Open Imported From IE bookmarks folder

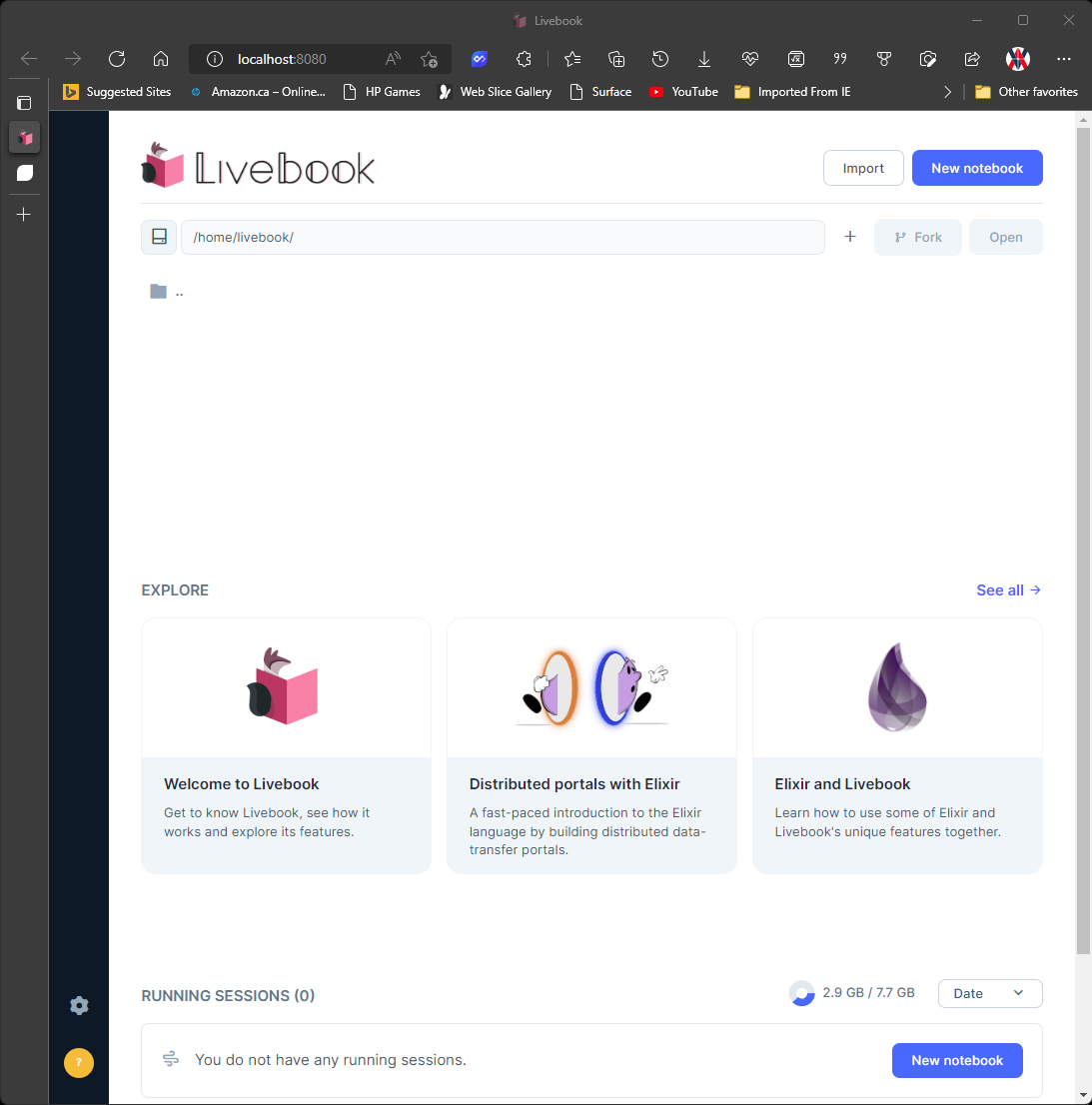tap(792, 92)
